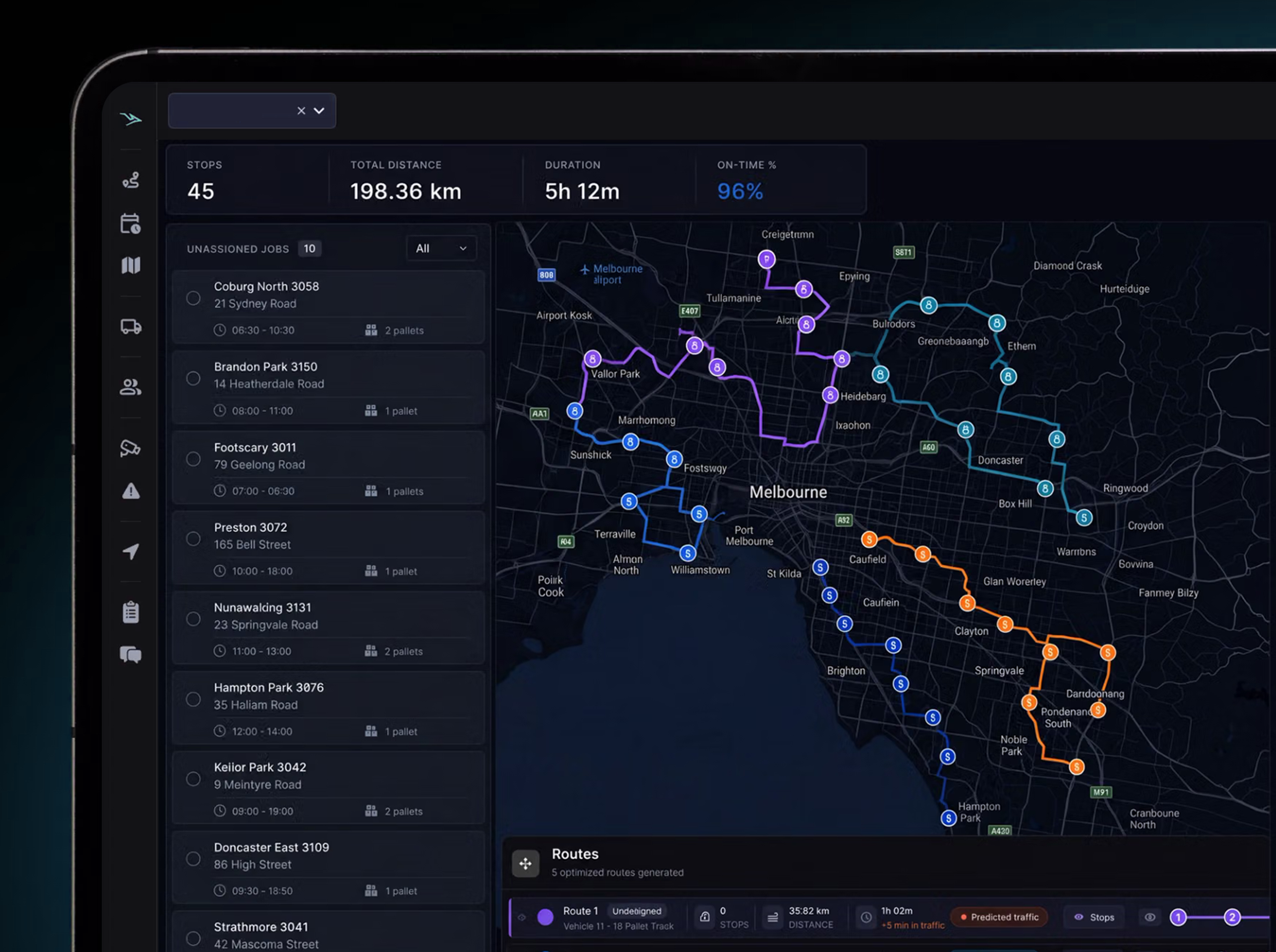Click stop marker 2 on Route 1 timeline

click(x=1232, y=917)
